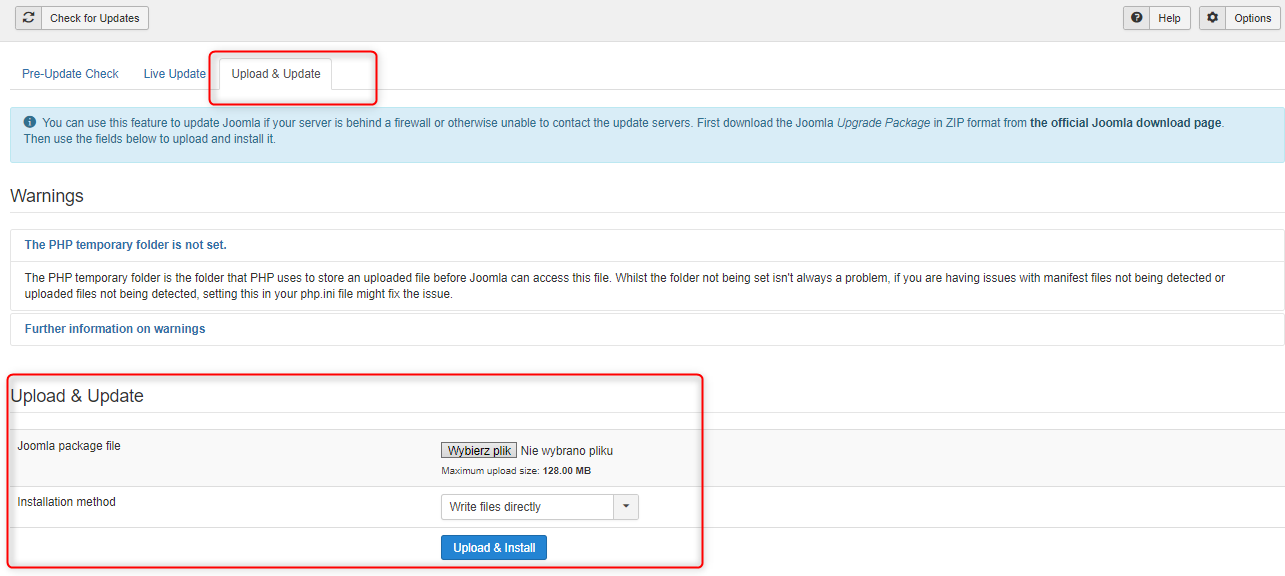This screenshot has height=576, width=1285.
Task: Click the info icon in the blue notice
Action: (x=29, y=123)
